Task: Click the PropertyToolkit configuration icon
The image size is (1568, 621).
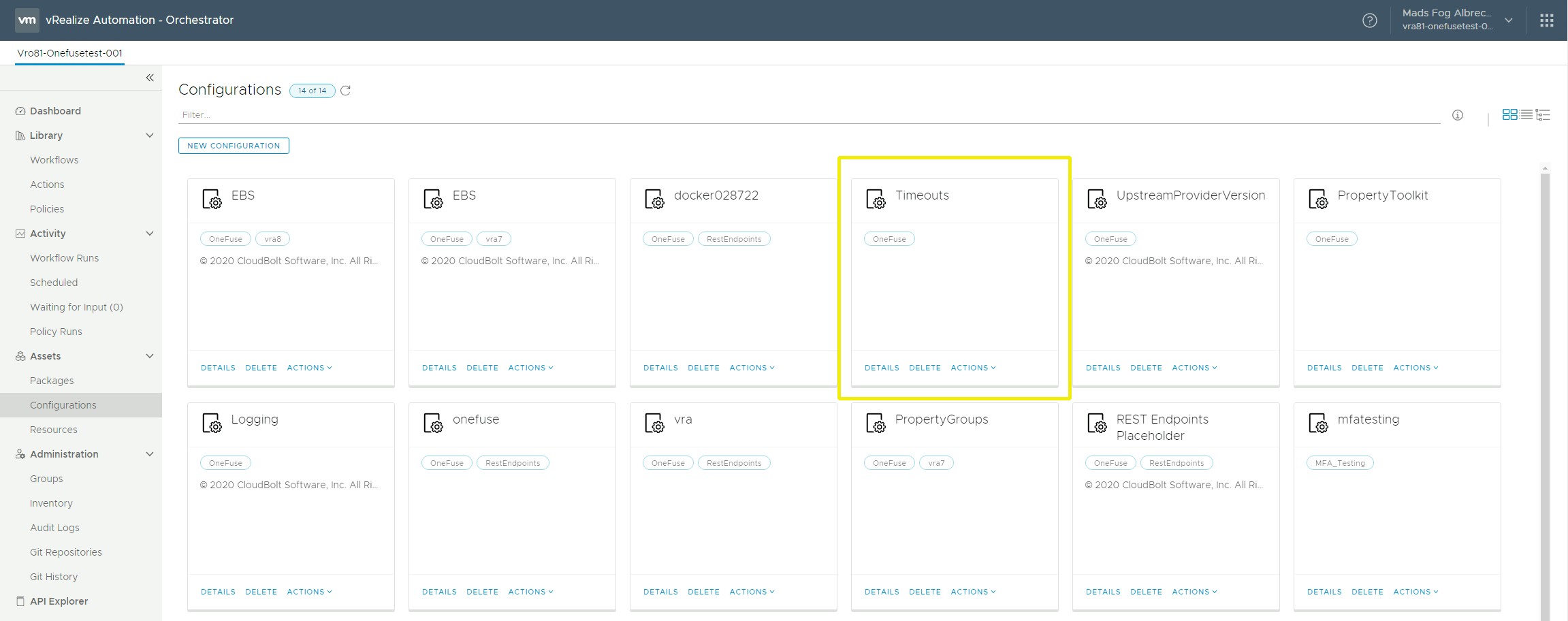Action: pos(1318,199)
